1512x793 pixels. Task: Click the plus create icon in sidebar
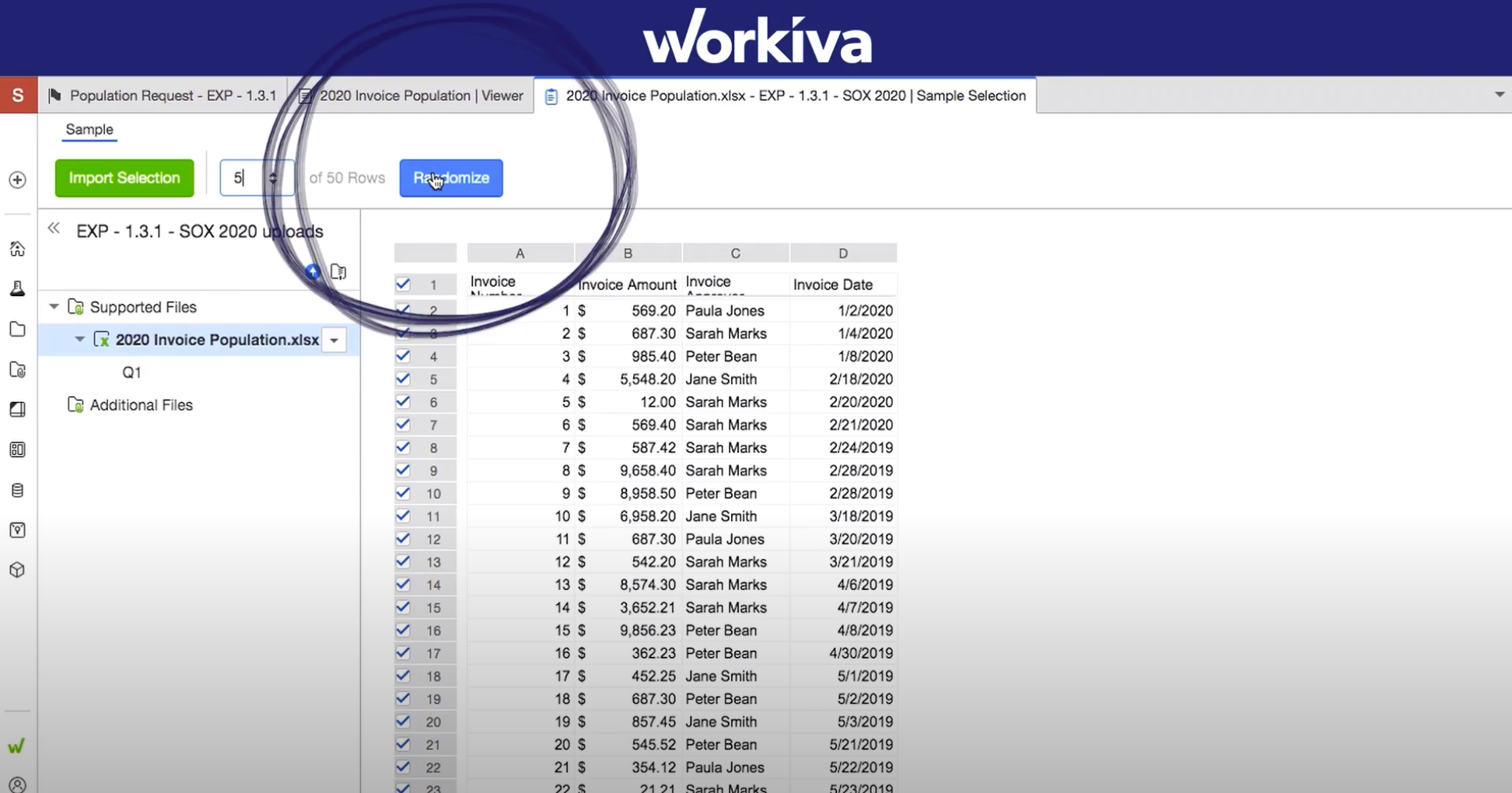pos(17,180)
